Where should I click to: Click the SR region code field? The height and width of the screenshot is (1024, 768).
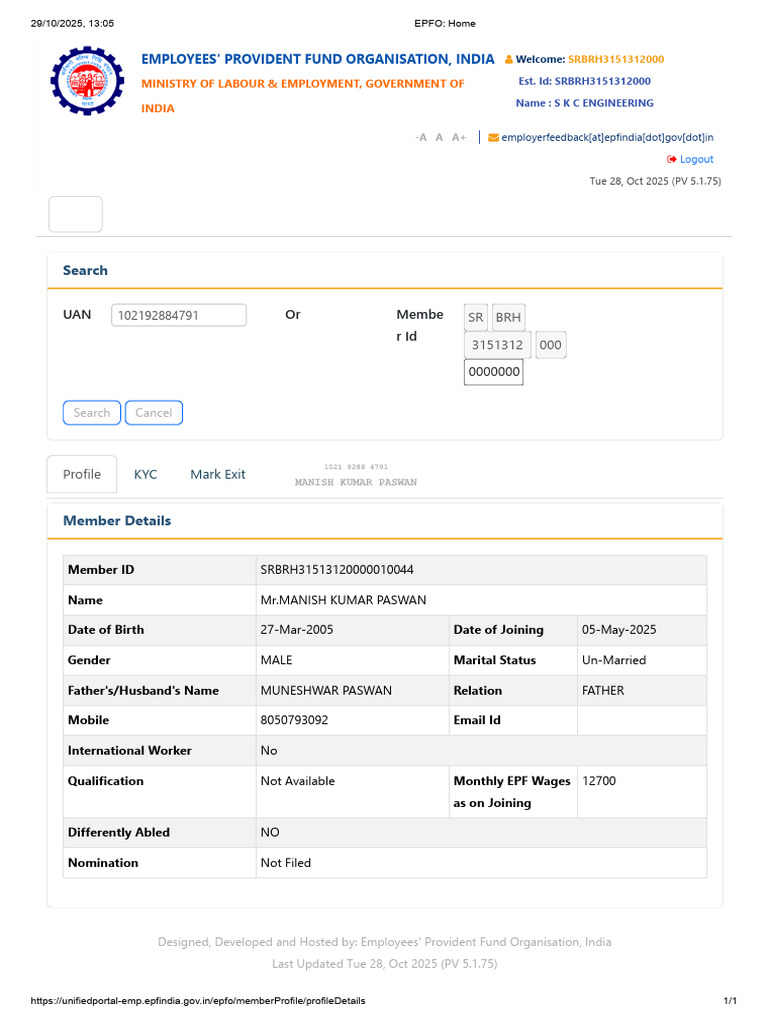tap(475, 317)
